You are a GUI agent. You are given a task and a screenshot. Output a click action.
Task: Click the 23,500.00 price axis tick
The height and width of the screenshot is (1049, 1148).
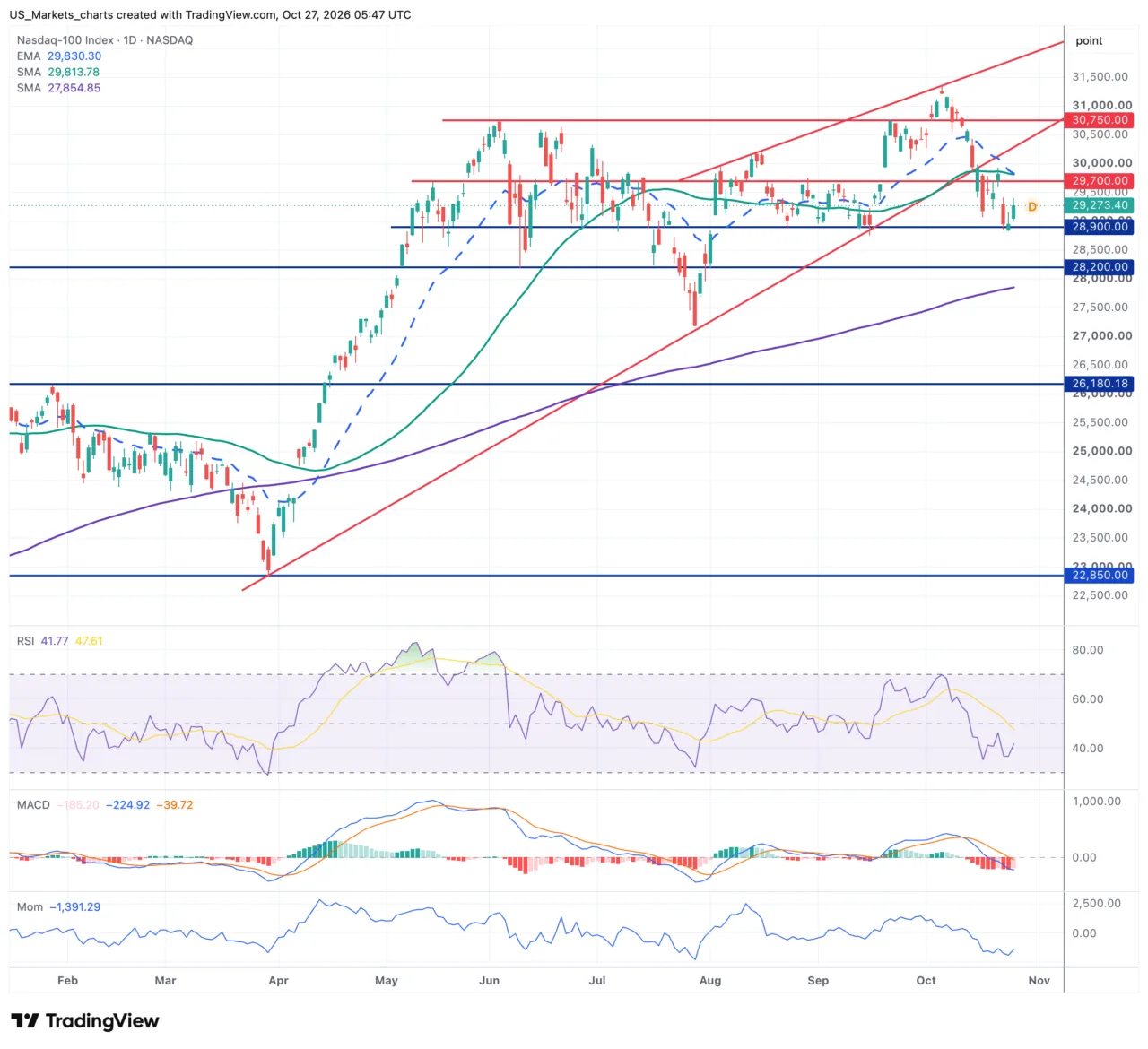pos(1100,538)
